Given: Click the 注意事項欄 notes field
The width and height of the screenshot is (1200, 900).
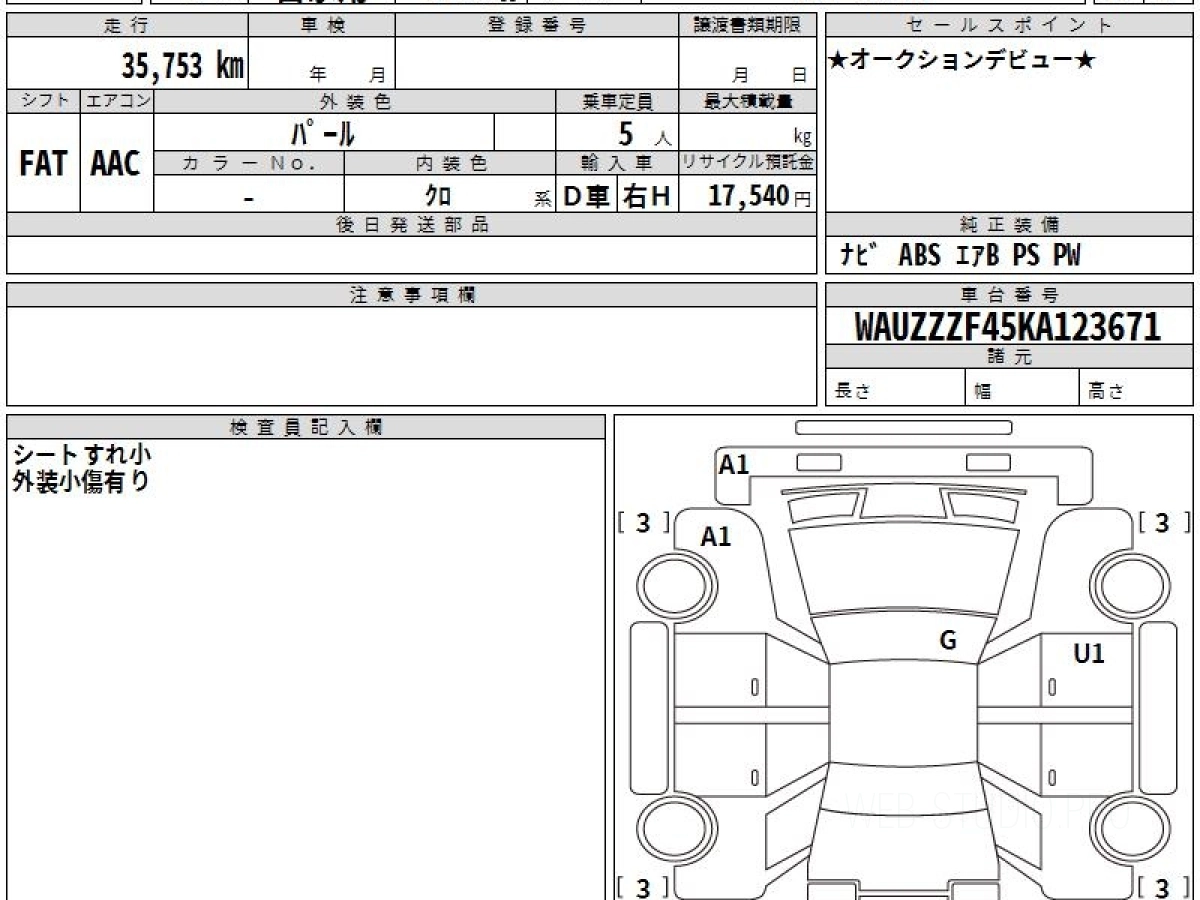Looking at the screenshot, I should click(412, 355).
